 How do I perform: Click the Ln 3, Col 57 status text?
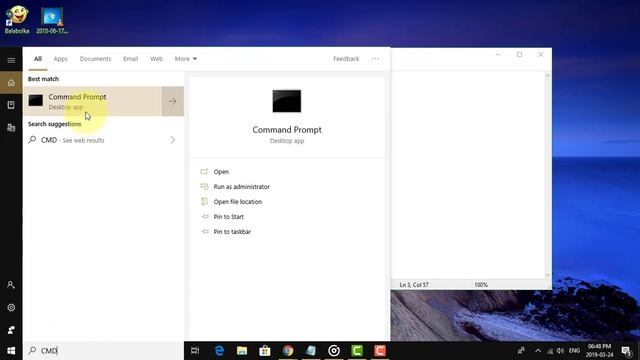[414, 285]
